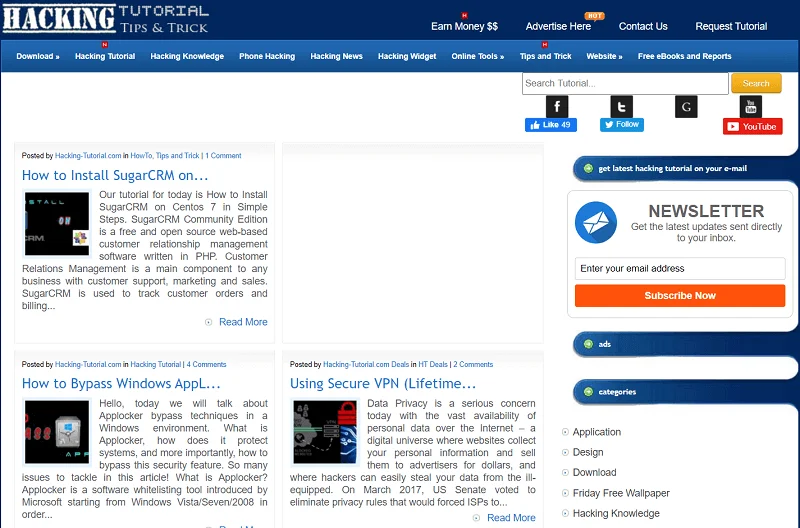The height and width of the screenshot is (528, 800).
Task: Open the Hacking Widget nav item
Action: [407, 56]
